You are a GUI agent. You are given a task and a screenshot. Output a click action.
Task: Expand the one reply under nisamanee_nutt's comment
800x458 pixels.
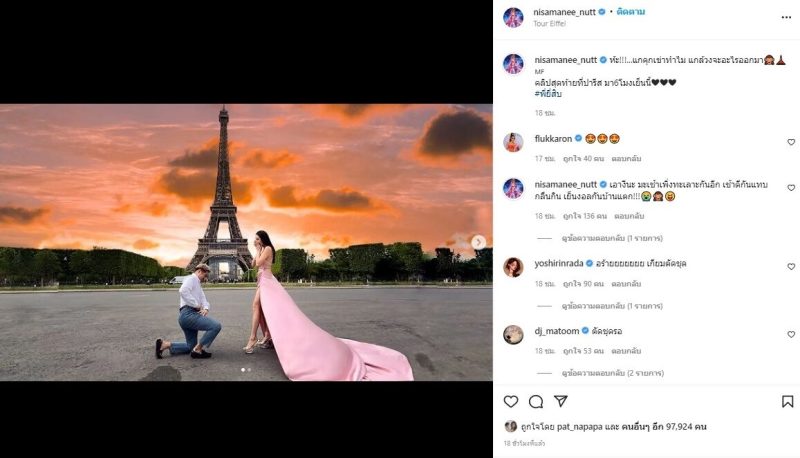pyautogui.click(x=612, y=238)
